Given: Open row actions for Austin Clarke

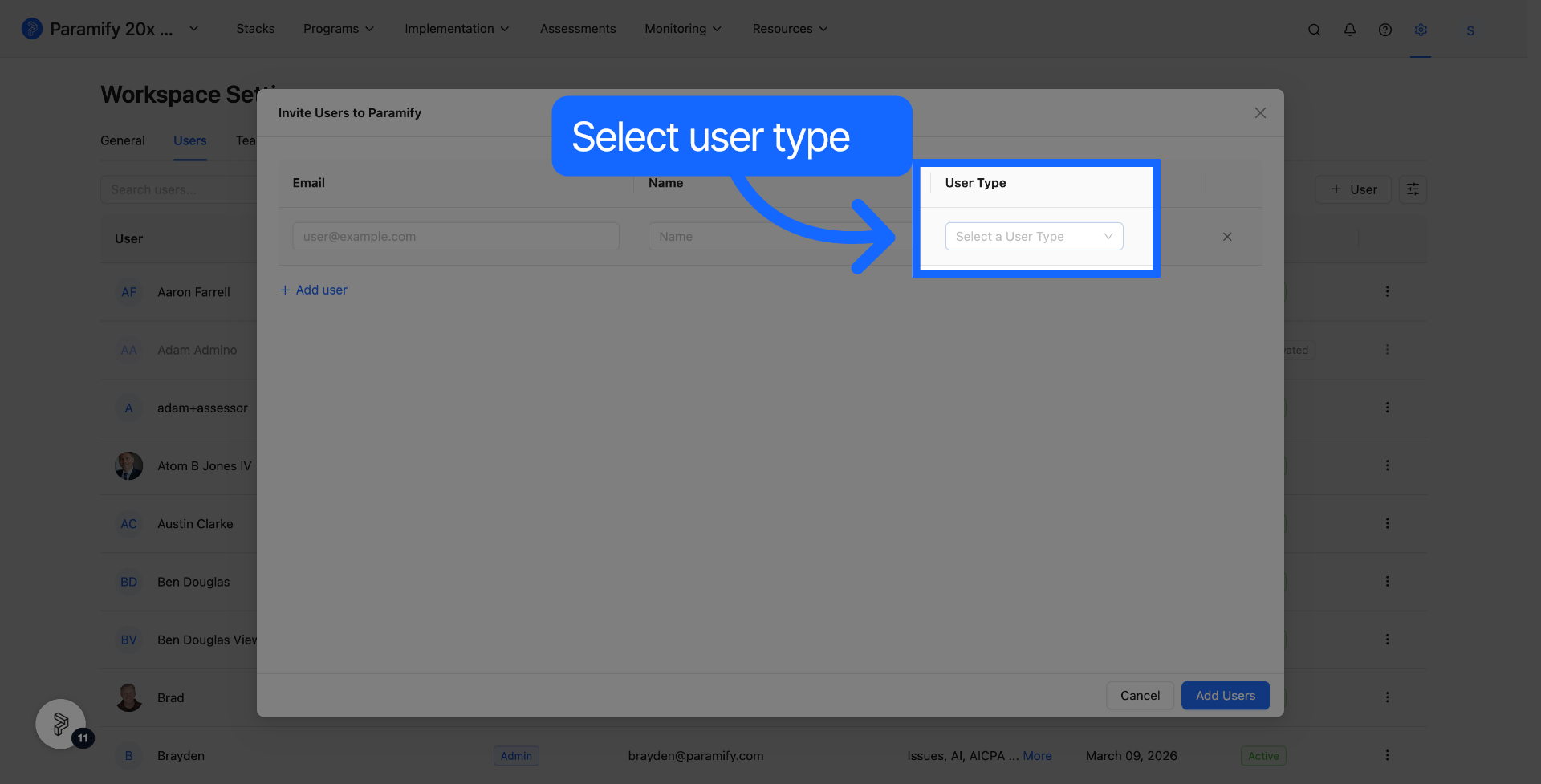Looking at the screenshot, I should point(1387,523).
